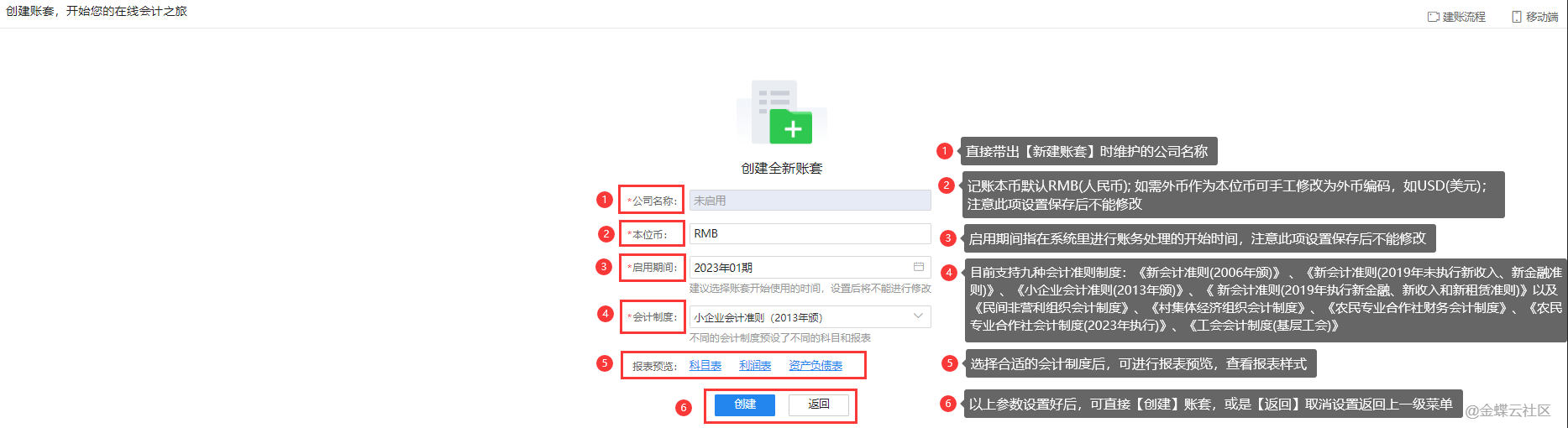Click the 移动端 text link
This screenshot has height=428, width=1568.
tap(1542, 17)
